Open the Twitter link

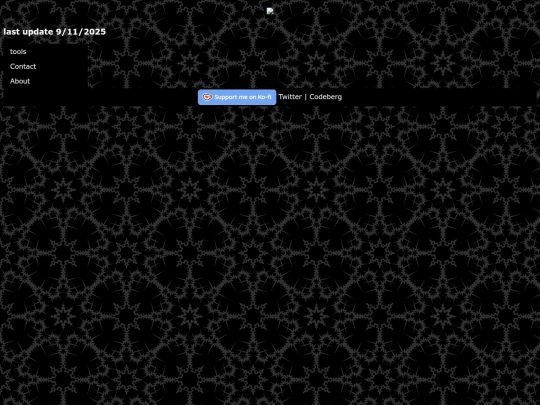coord(290,97)
